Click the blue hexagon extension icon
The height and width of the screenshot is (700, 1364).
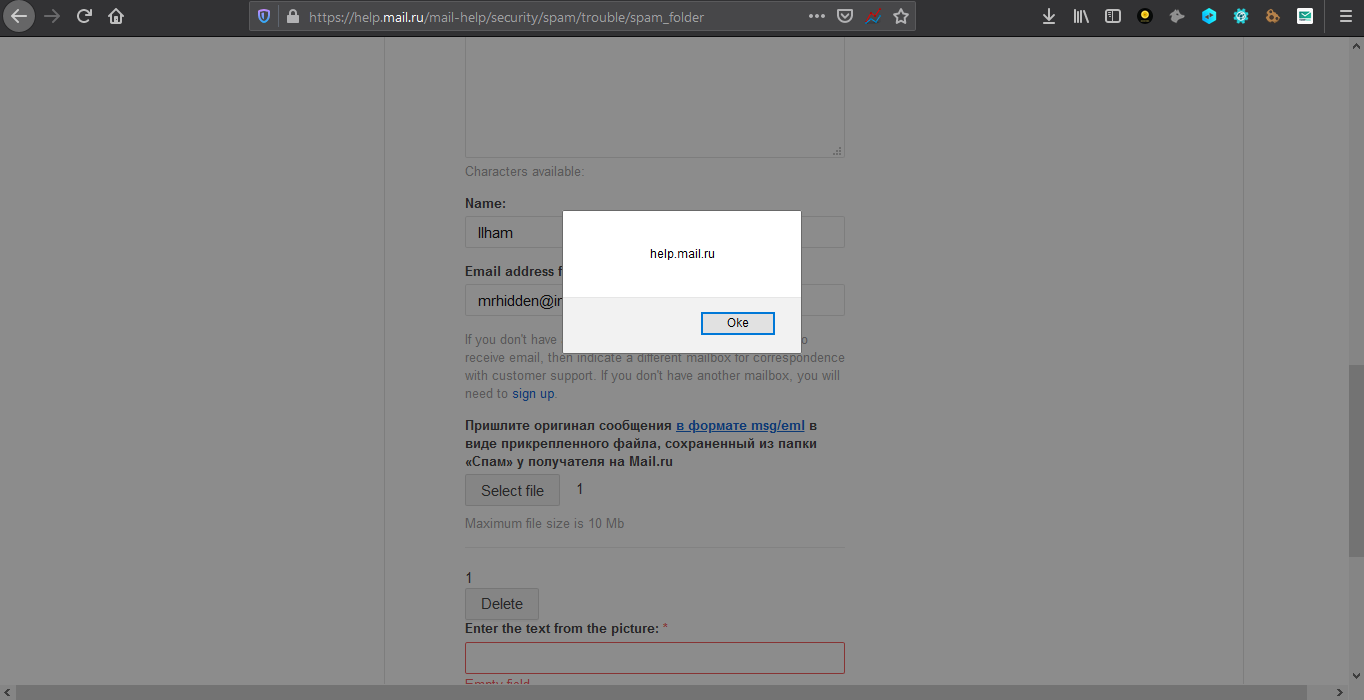click(1208, 16)
